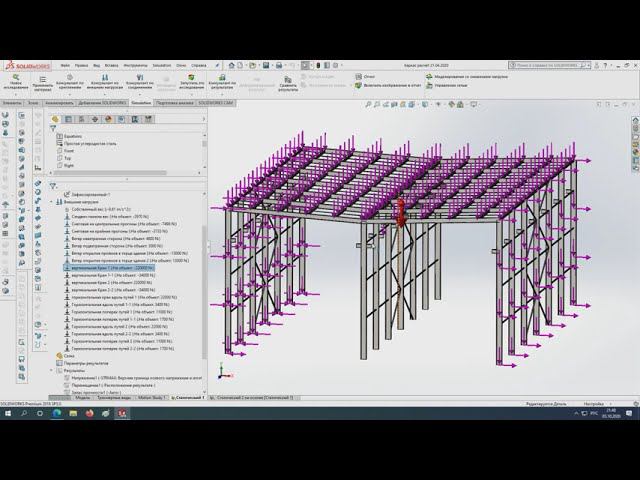The image size is (640, 480).
Task: Switch to the Модель bottom tab
Action: pyautogui.click(x=83, y=397)
